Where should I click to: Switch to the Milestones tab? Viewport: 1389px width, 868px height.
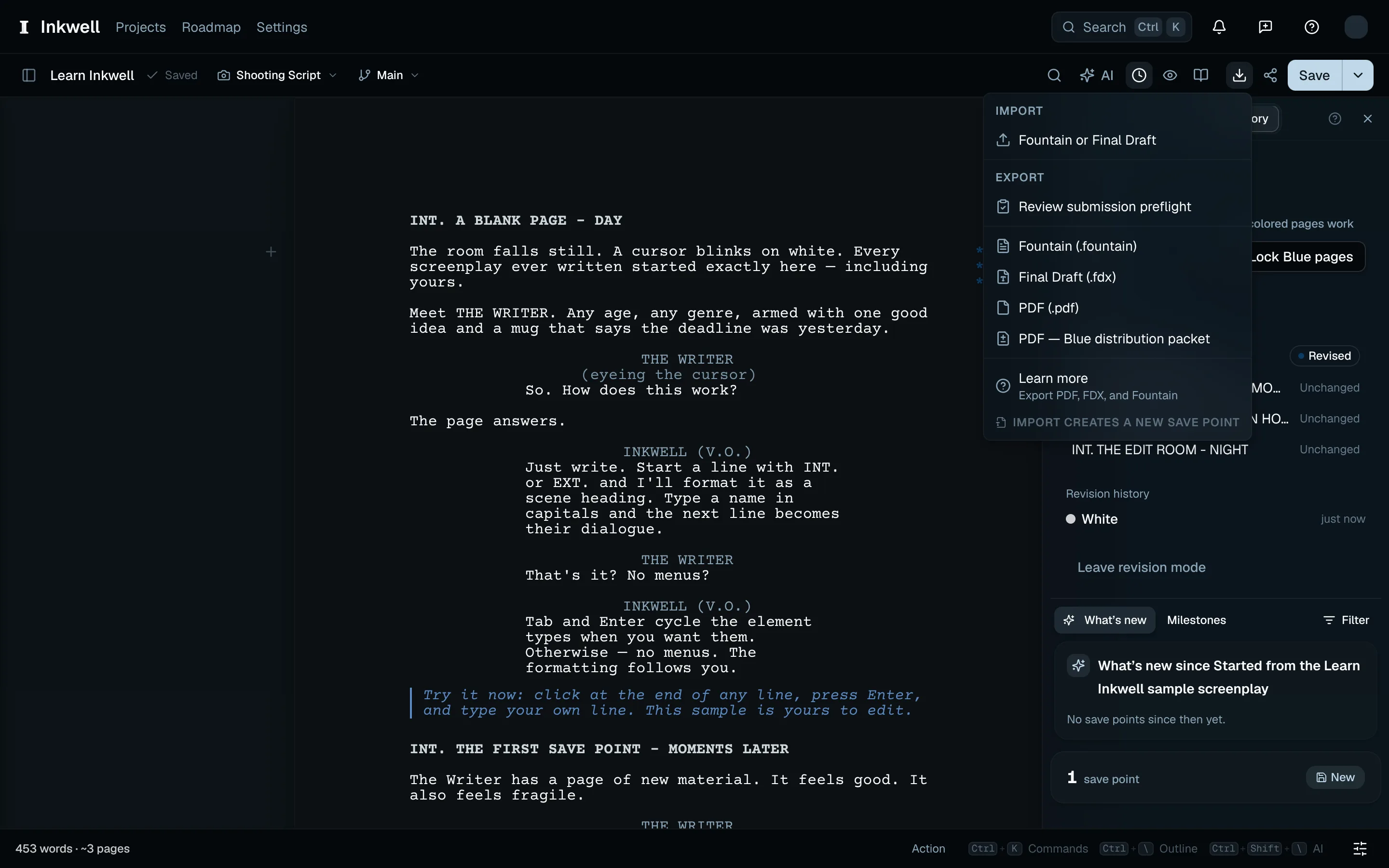(1196, 620)
